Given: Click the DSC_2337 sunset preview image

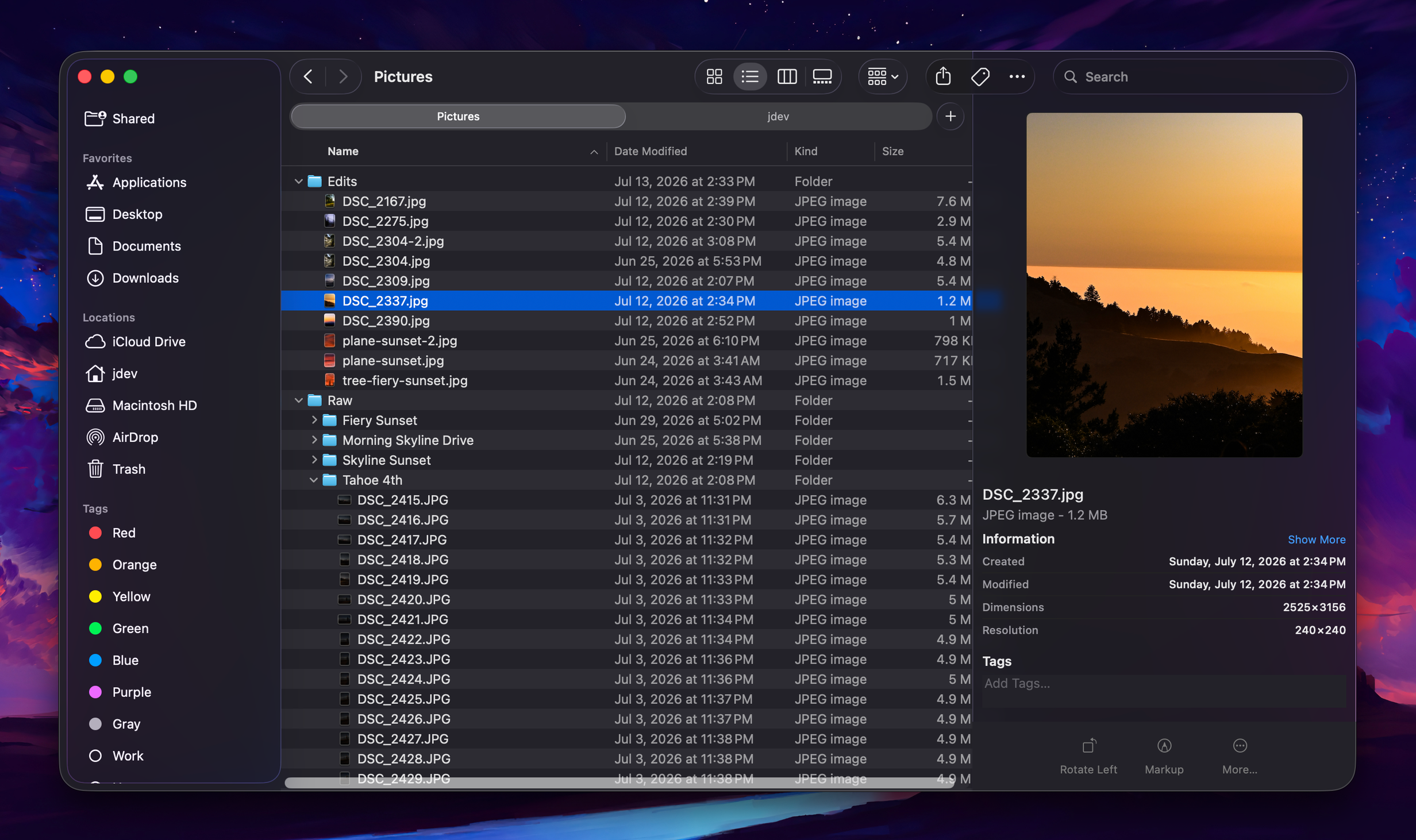Looking at the screenshot, I should coord(1164,285).
